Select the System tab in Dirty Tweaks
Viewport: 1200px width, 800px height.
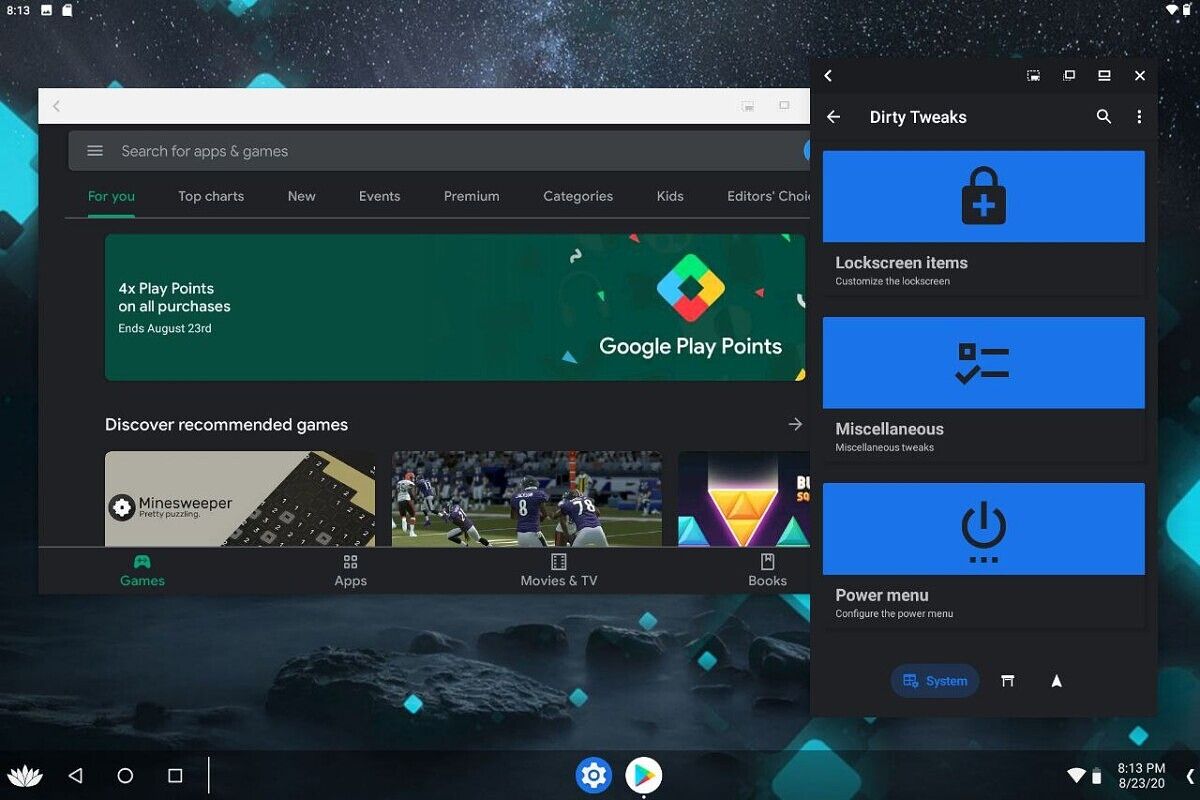[935, 681]
